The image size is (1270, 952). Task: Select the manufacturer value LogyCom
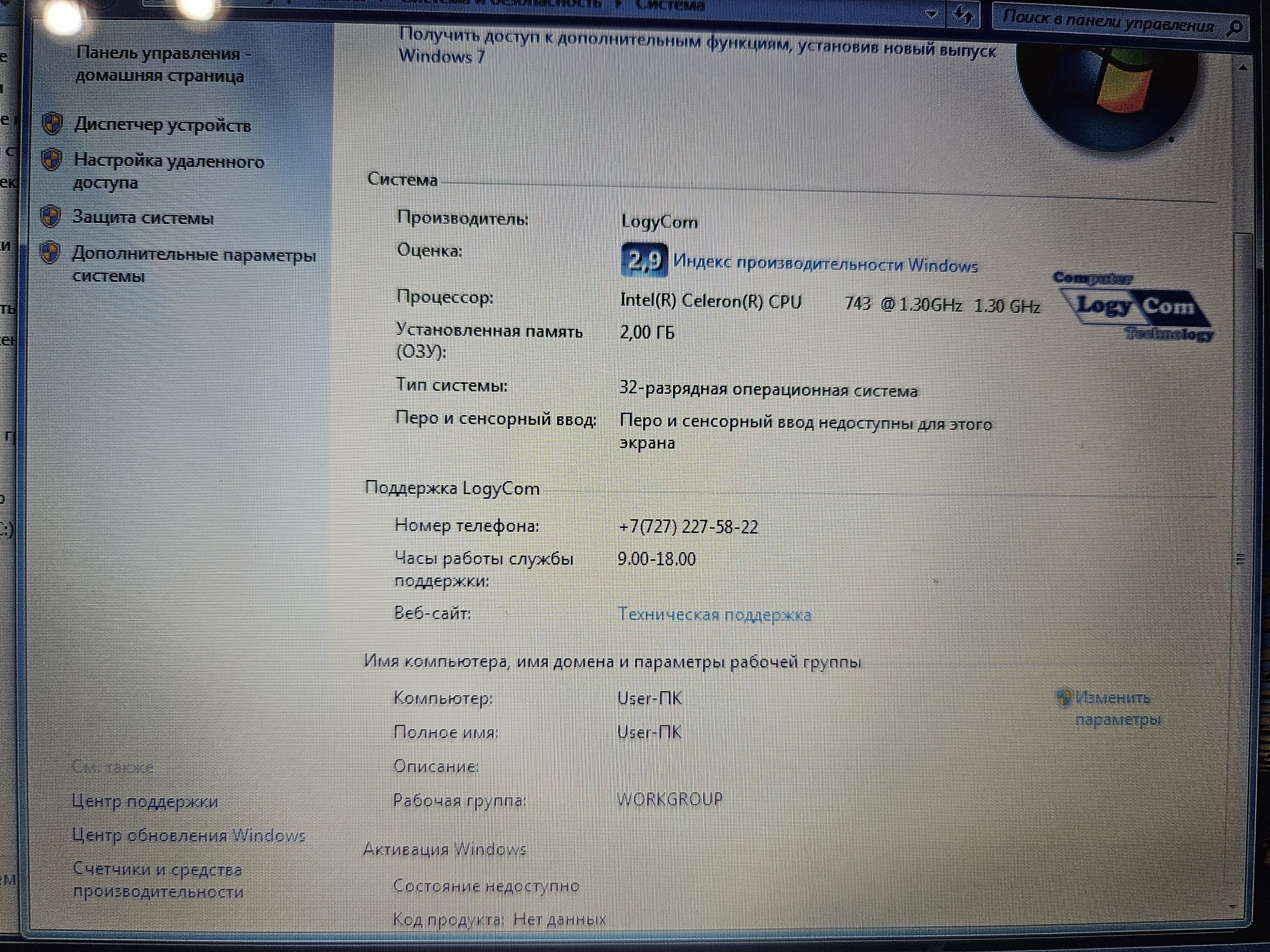coord(659,222)
